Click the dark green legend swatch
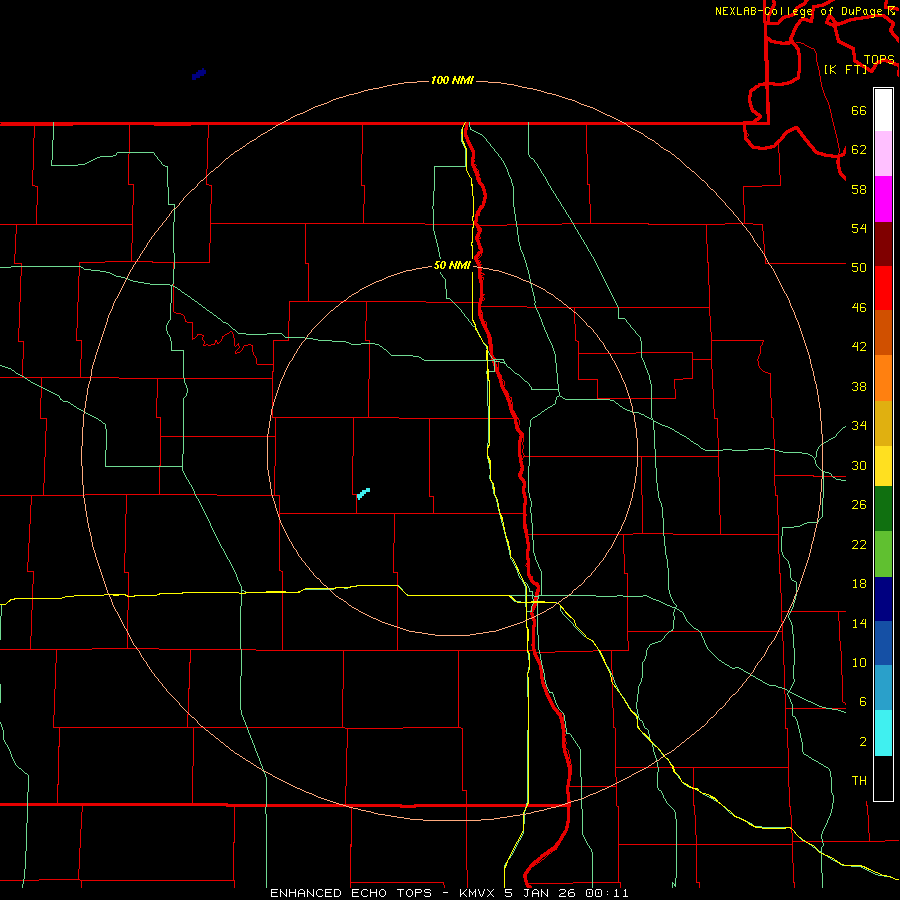900x900 pixels. pos(883,509)
